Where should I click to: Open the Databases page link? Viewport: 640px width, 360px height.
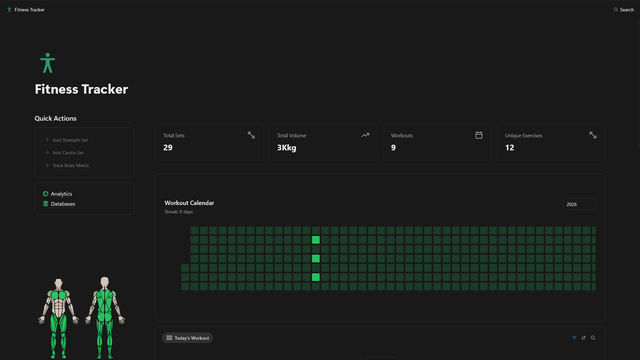[x=59, y=204]
